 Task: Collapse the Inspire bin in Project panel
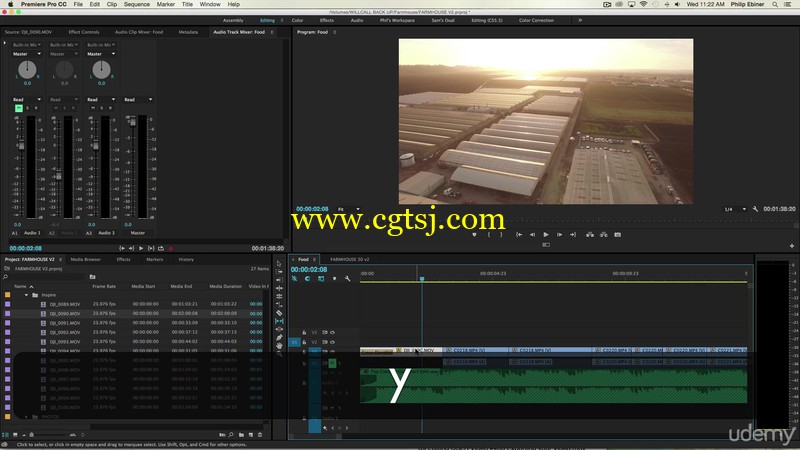pos(27,295)
